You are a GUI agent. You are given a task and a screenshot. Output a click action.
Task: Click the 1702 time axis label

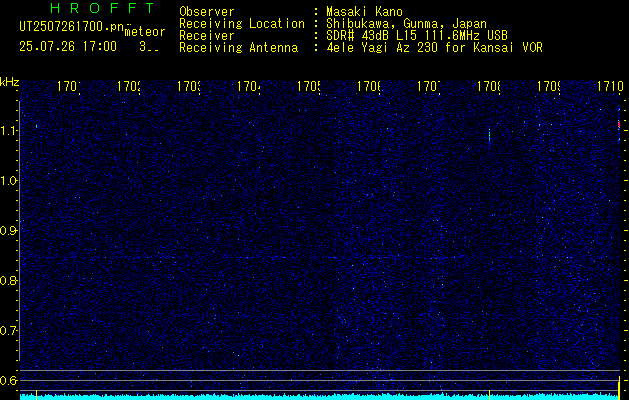(x=129, y=86)
